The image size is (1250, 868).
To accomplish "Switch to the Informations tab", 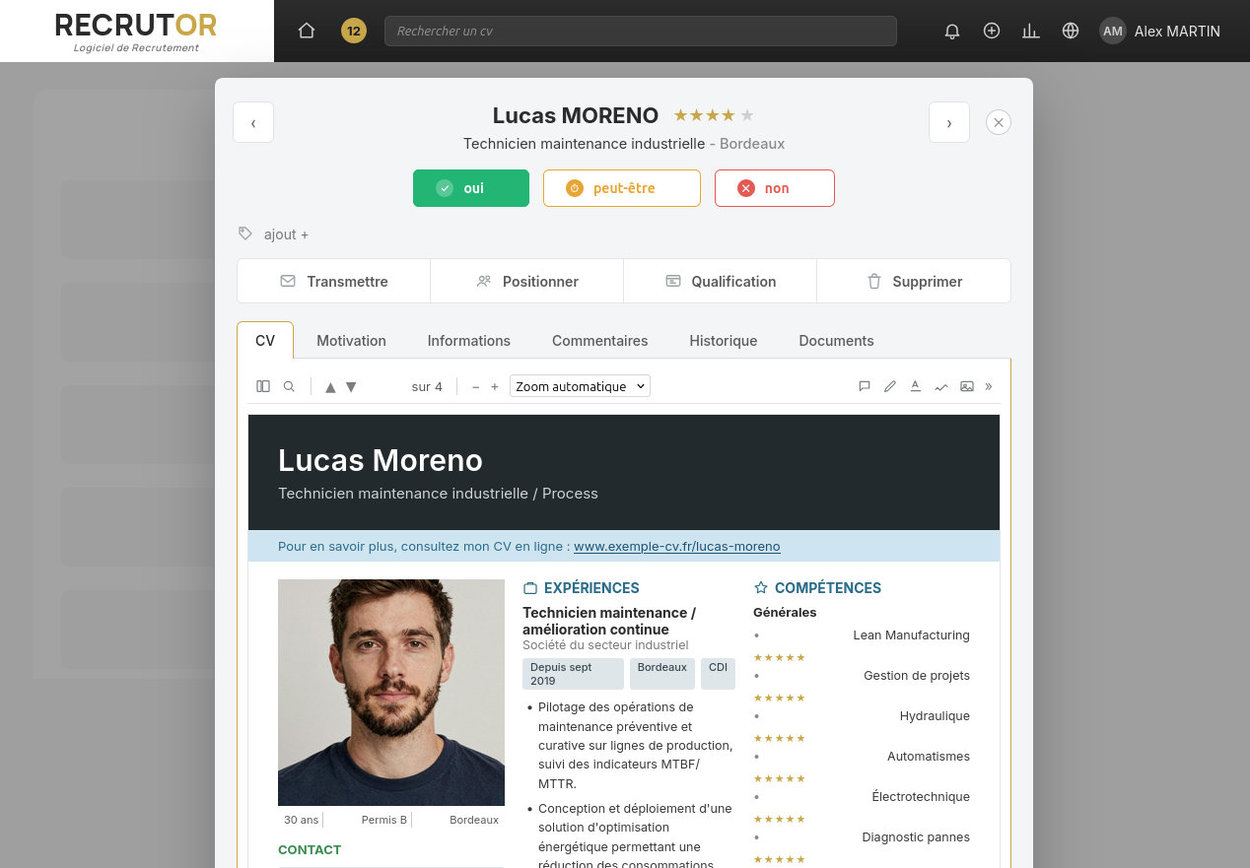I will 469,340.
